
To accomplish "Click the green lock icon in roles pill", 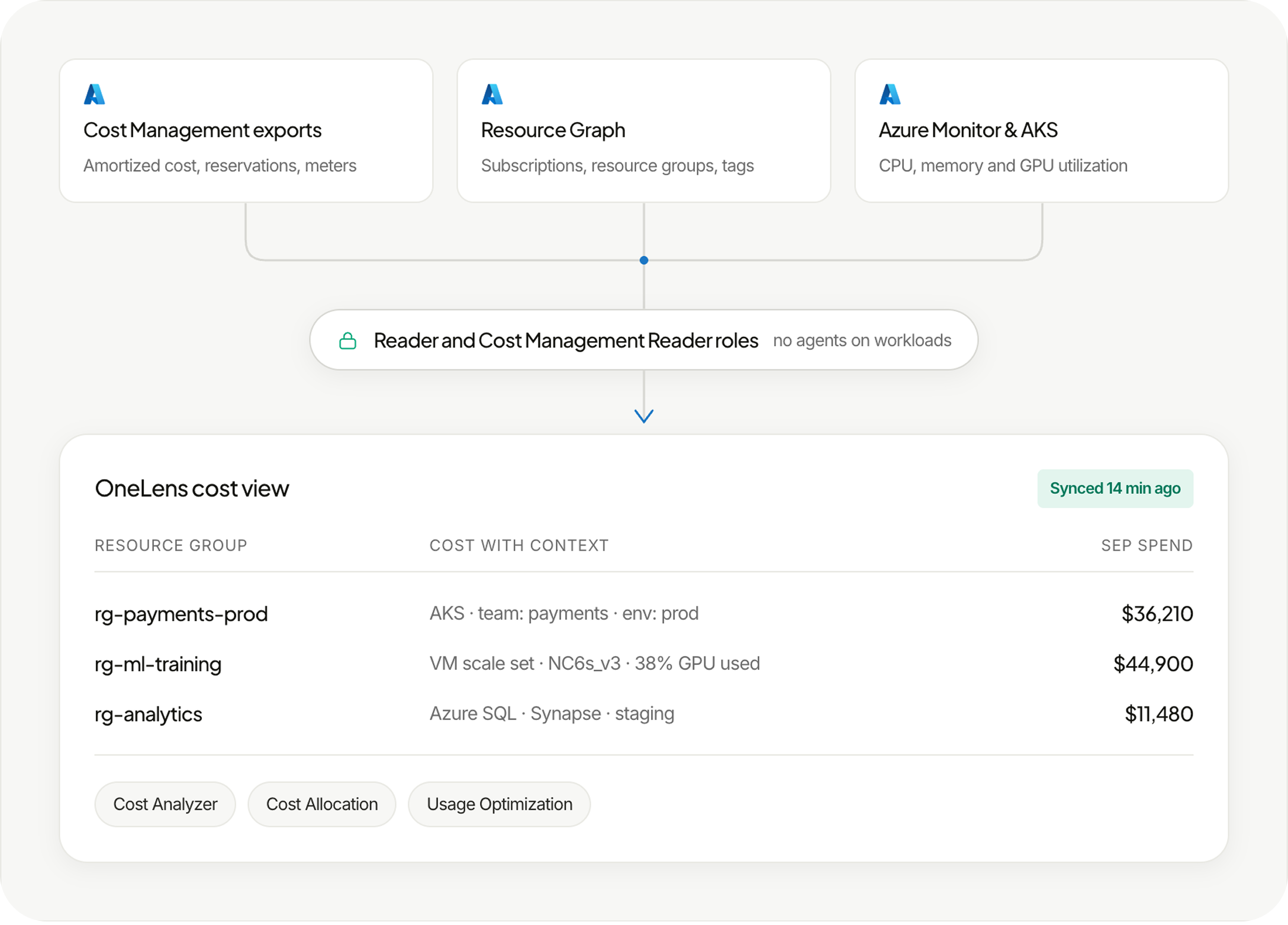I will (x=347, y=341).
